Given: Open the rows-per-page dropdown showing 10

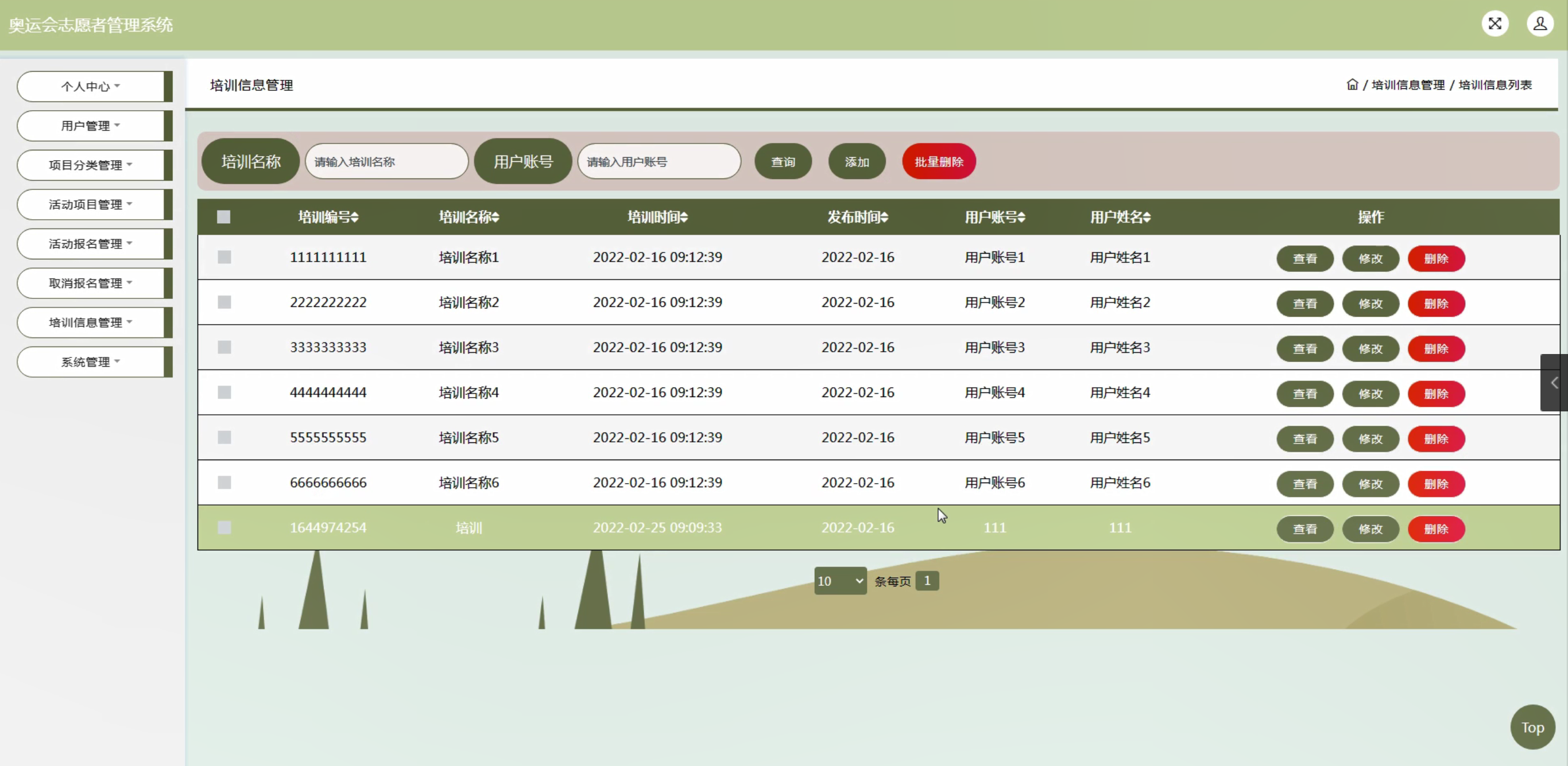Looking at the screenshot, I should 840,581.
